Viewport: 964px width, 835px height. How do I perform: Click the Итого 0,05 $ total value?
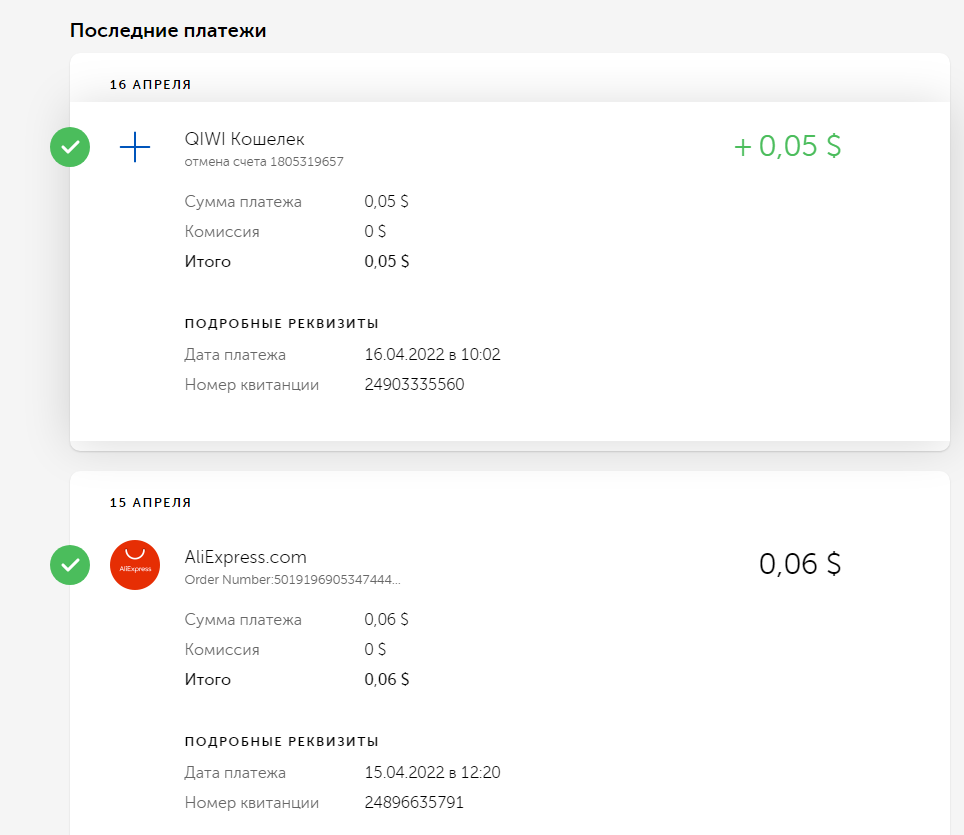[387, 261]
